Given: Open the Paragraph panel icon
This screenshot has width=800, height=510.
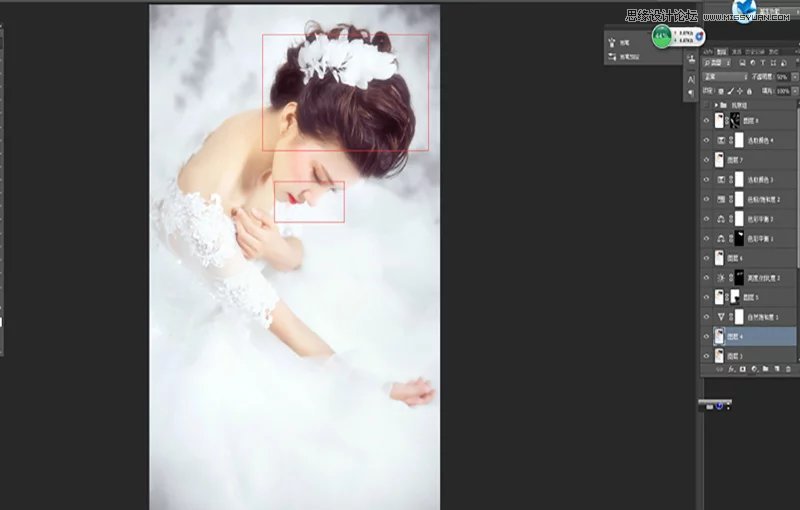Looking at the screenshot, I should pos(691,93).
